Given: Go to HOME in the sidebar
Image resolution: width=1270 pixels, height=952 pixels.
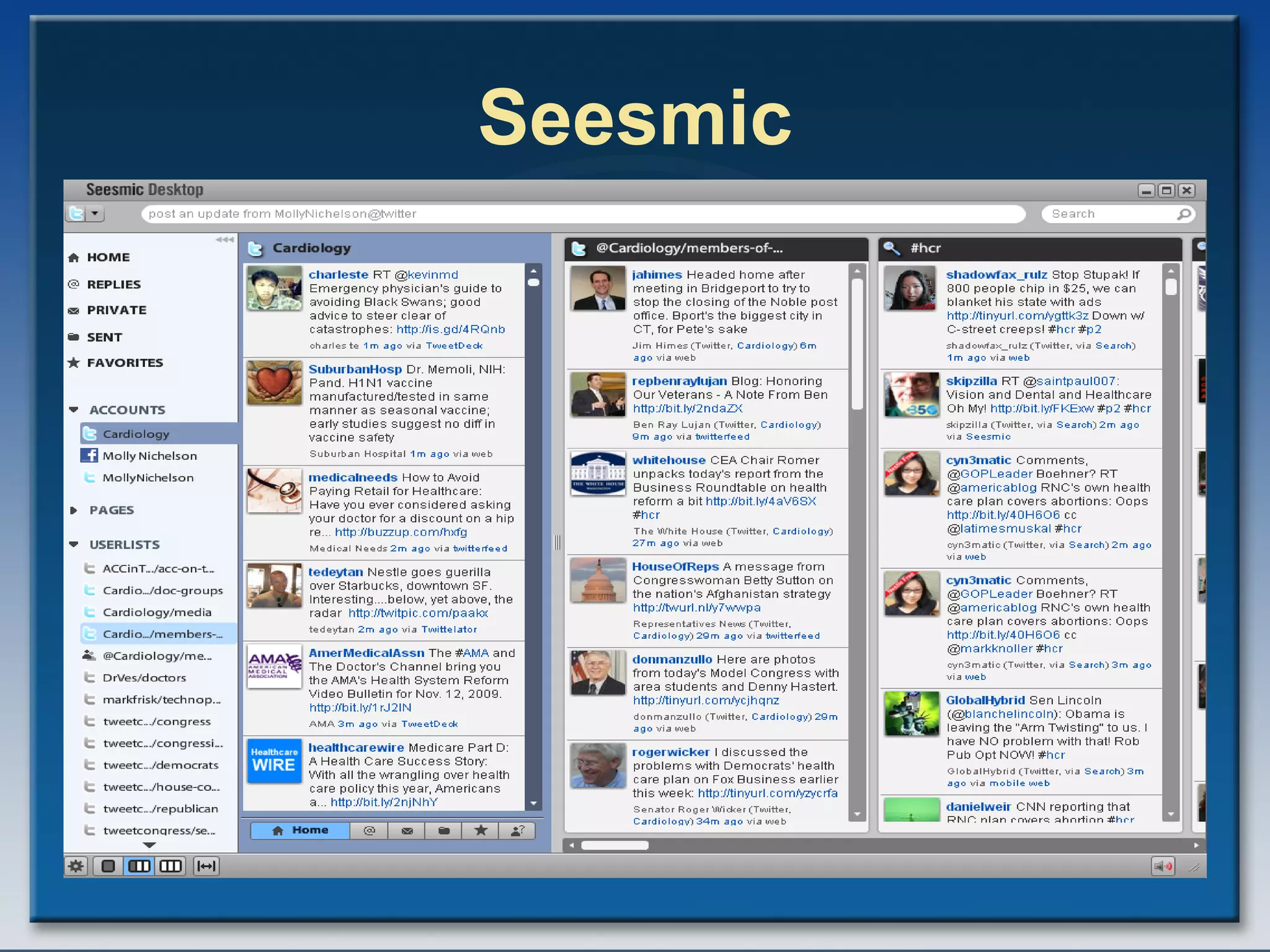Looking at the screenshot, I should click(108, 257).
